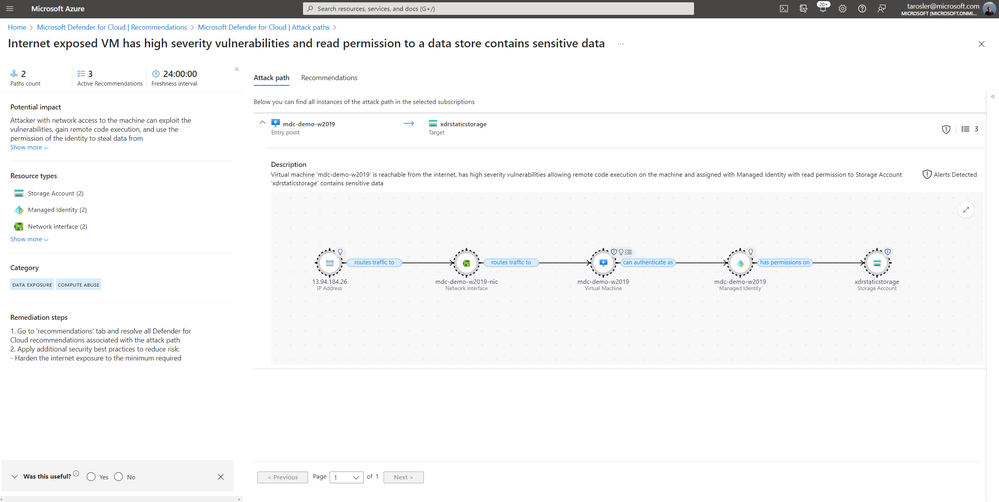Screen dimensions: 999x502
Task: Collapse the mdc-demo-w2019 attack path row
Action: tap(262, 124)
